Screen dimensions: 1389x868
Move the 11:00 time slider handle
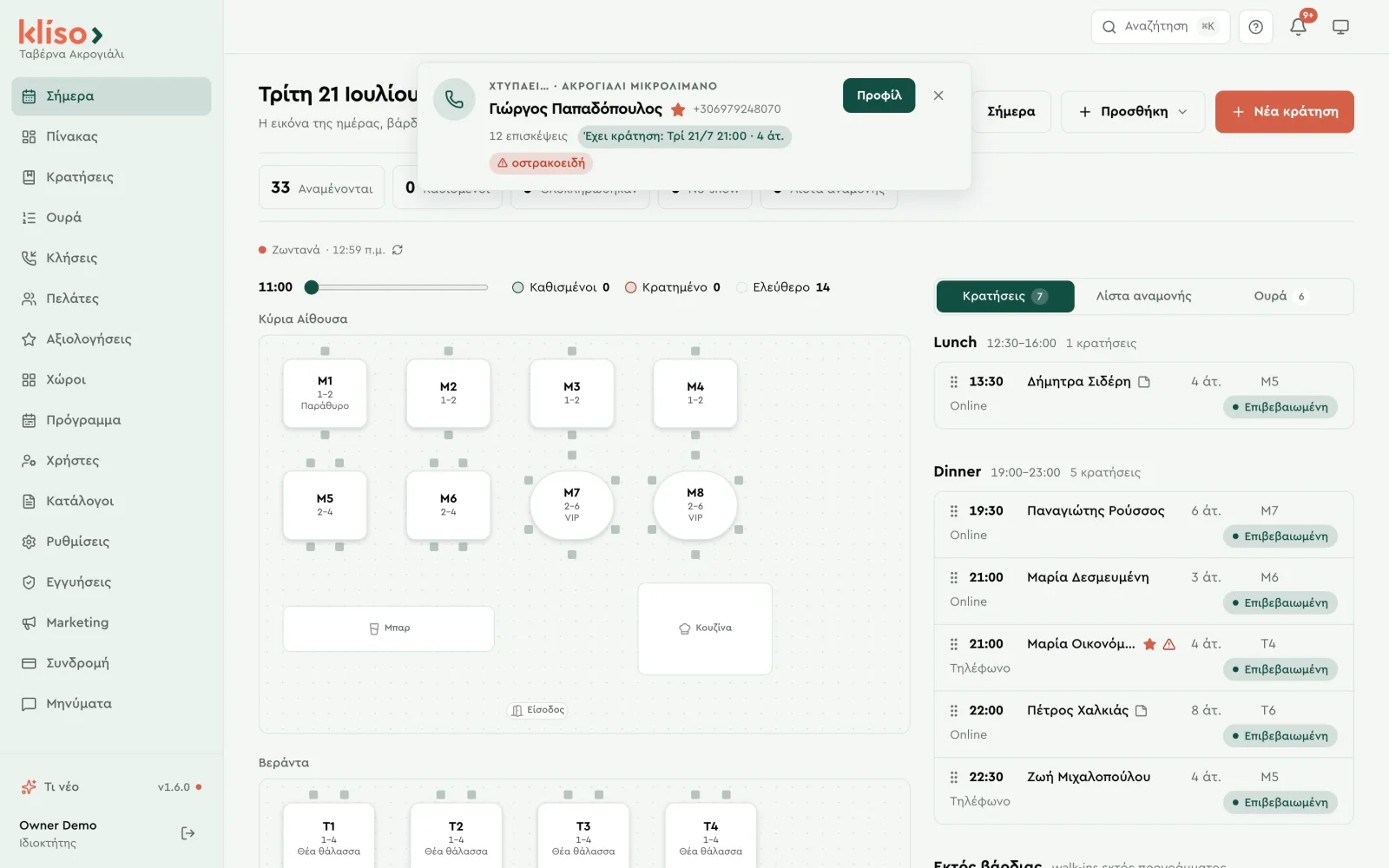point(312,287)
